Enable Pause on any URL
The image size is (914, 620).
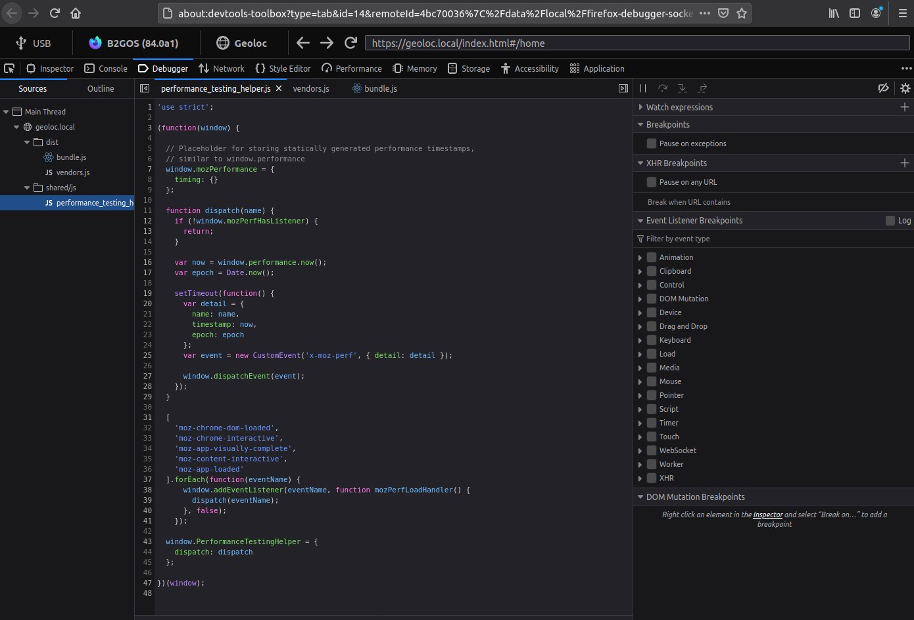pos(651,181)
